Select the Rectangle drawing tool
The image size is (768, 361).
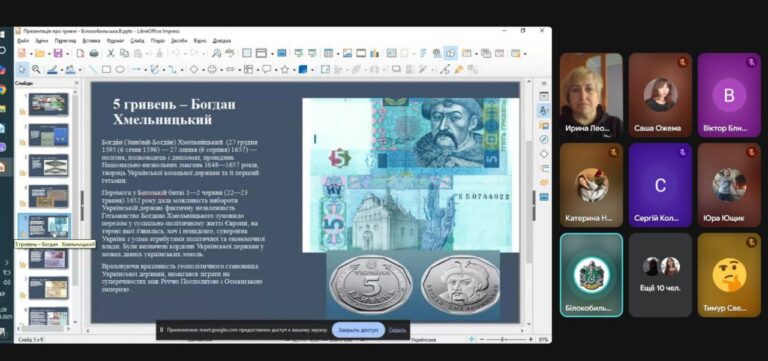click(106, 70)
